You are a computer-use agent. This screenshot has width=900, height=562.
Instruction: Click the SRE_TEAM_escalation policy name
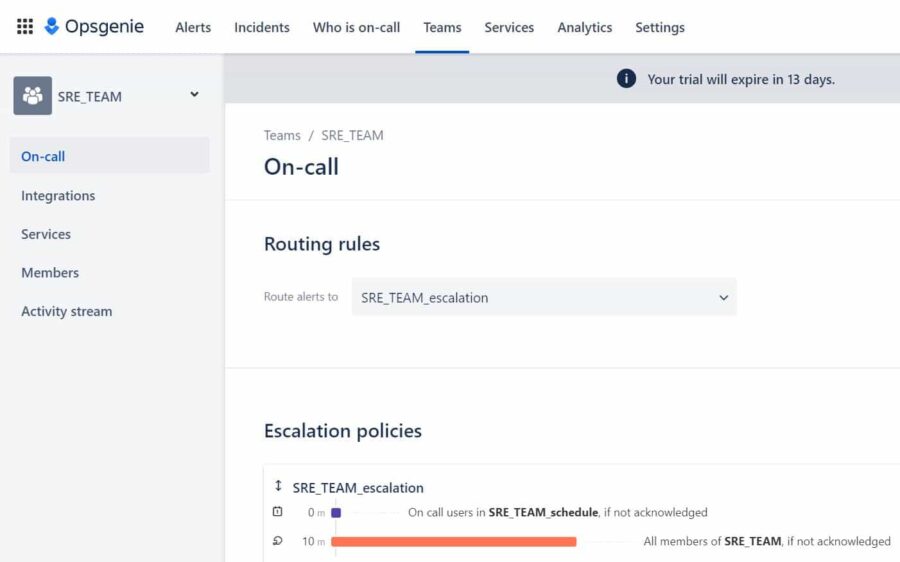click(358, 488)
